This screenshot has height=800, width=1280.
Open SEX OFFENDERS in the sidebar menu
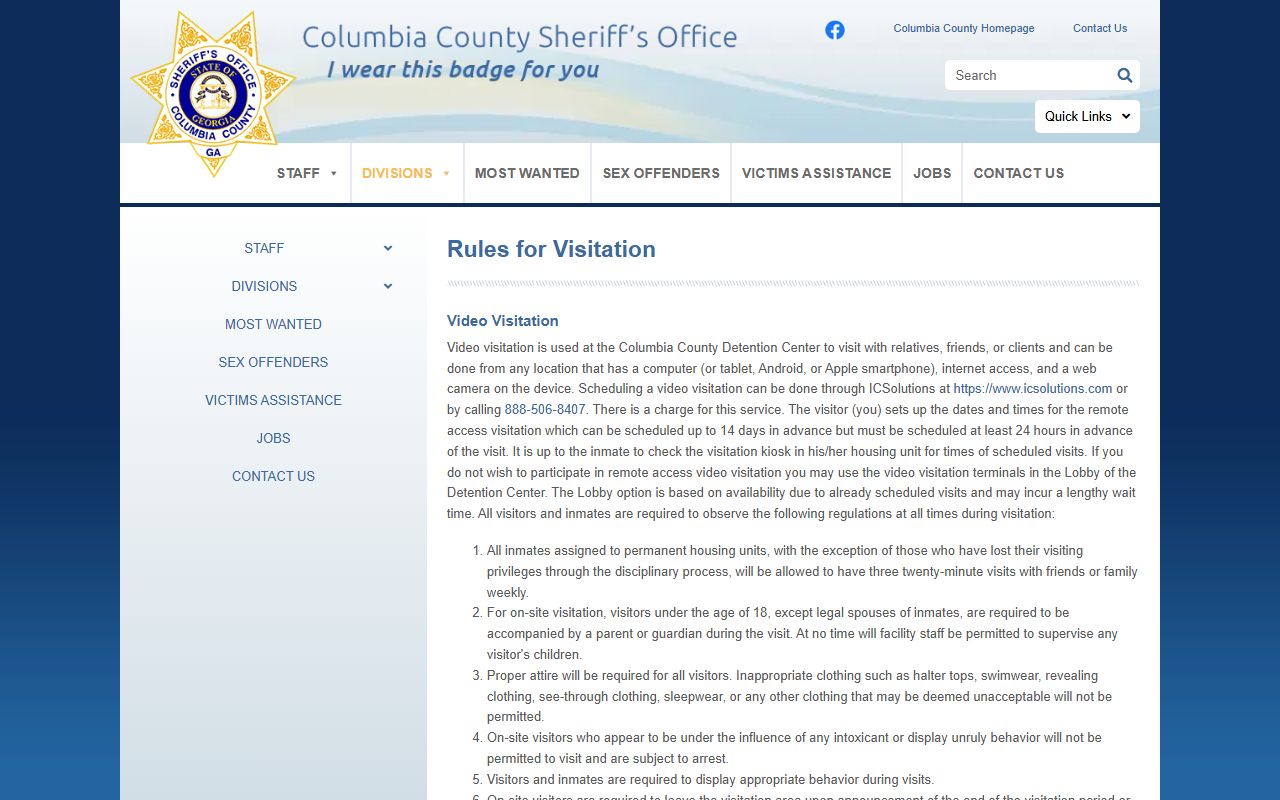[273, 362]
